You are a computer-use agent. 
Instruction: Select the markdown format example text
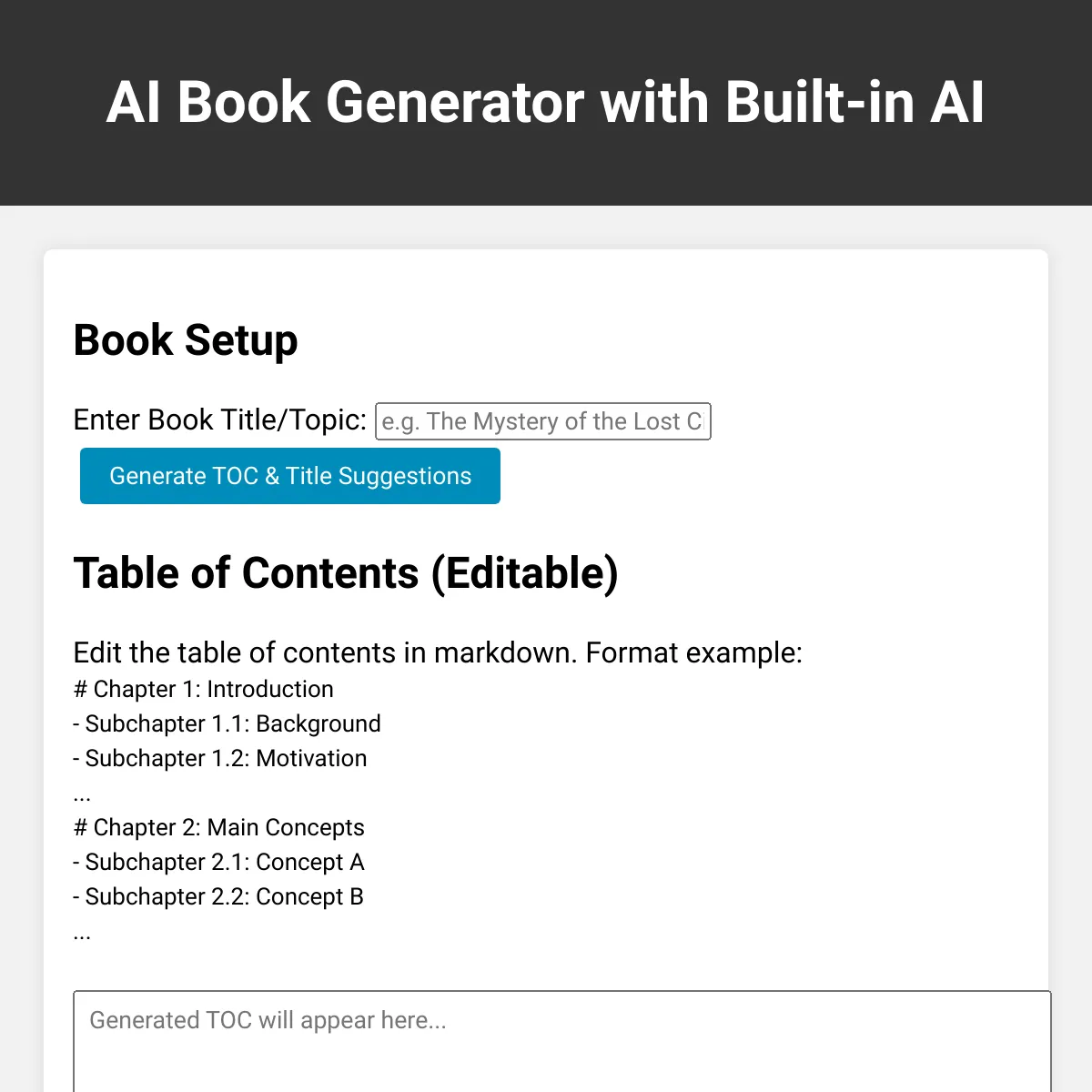(x=438, y=652)
